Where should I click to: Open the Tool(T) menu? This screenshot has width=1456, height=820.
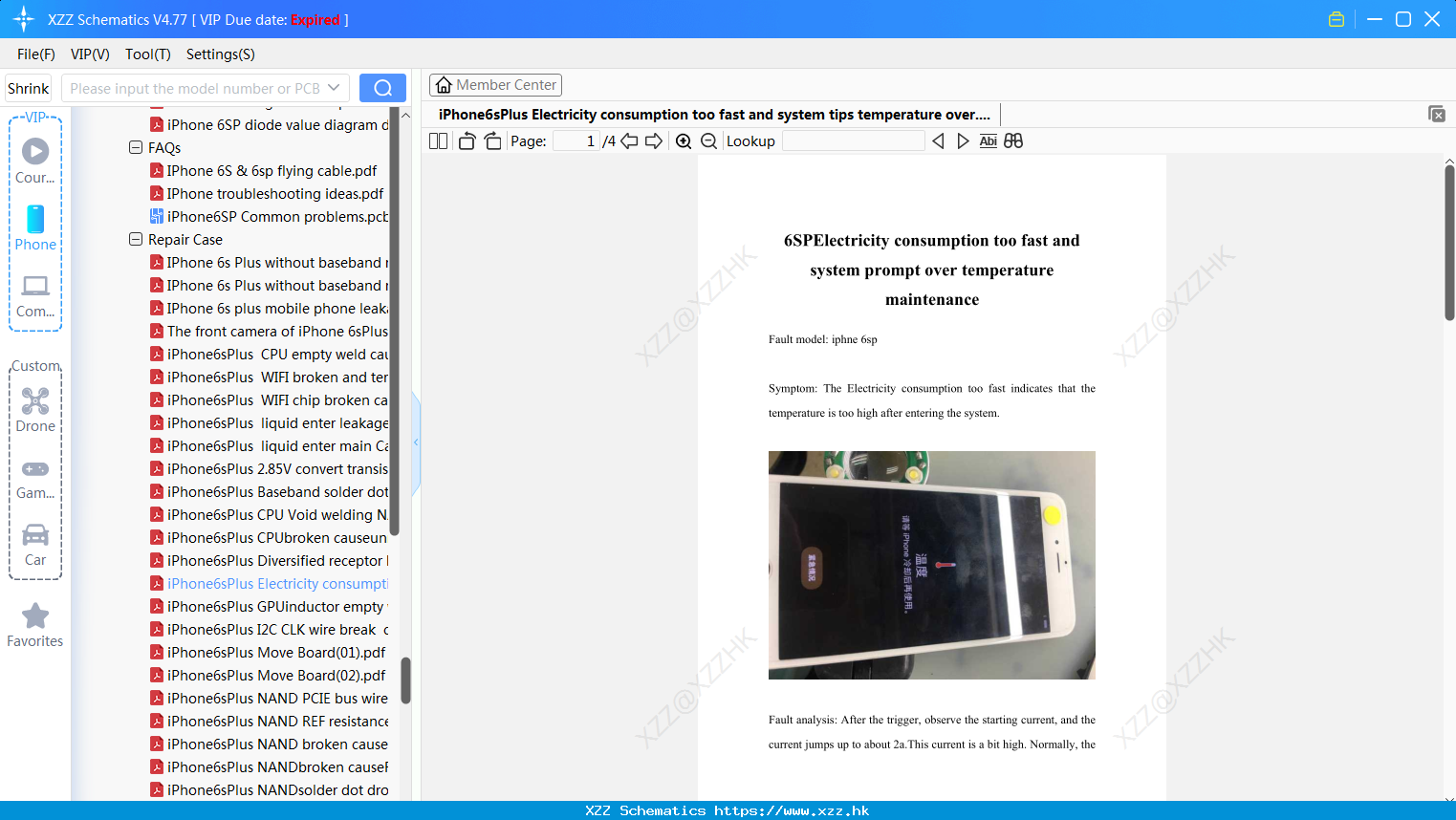coord(148,54)
